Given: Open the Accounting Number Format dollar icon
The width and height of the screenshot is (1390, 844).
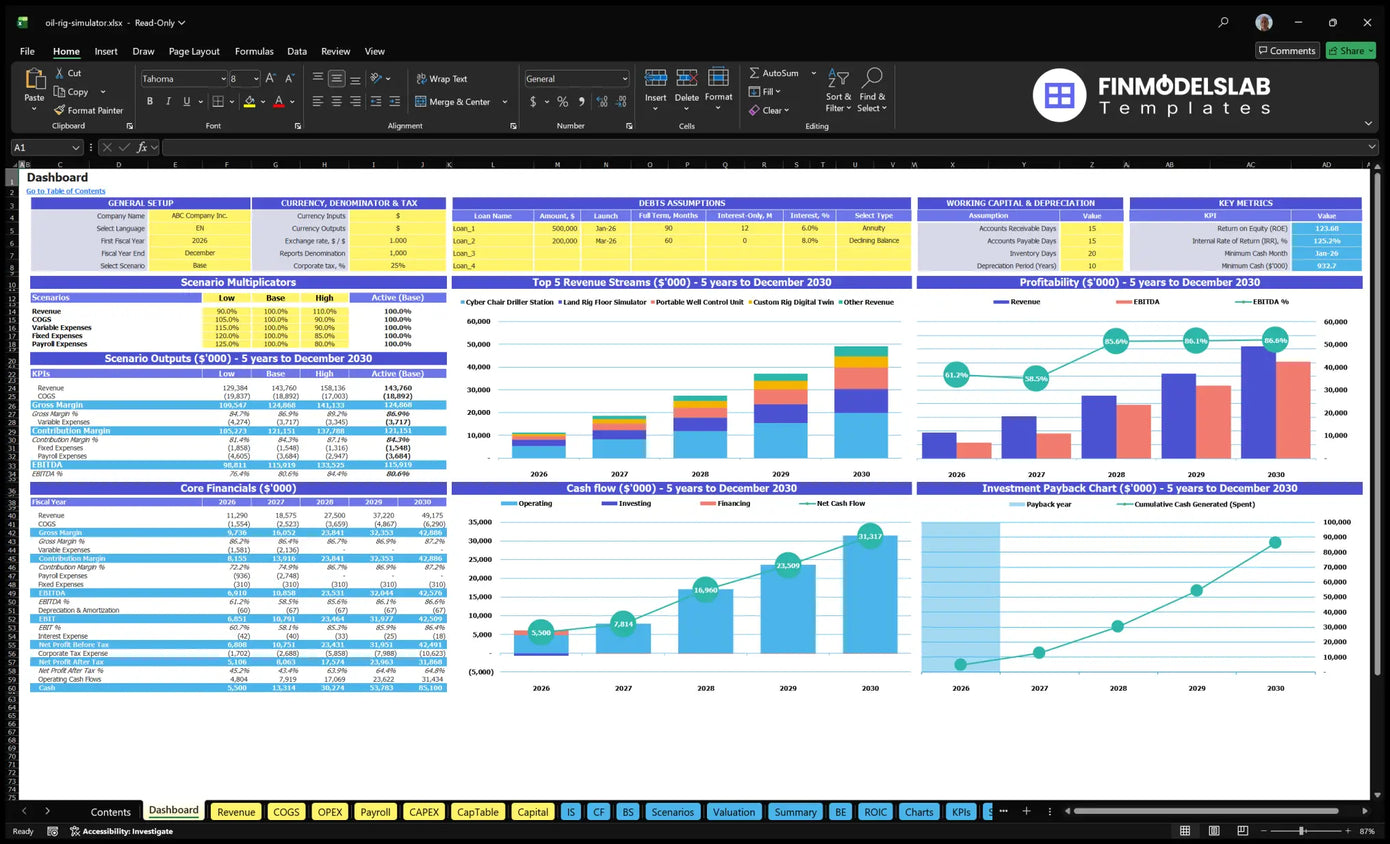Looking at the screenshot, I should [533, 101].
